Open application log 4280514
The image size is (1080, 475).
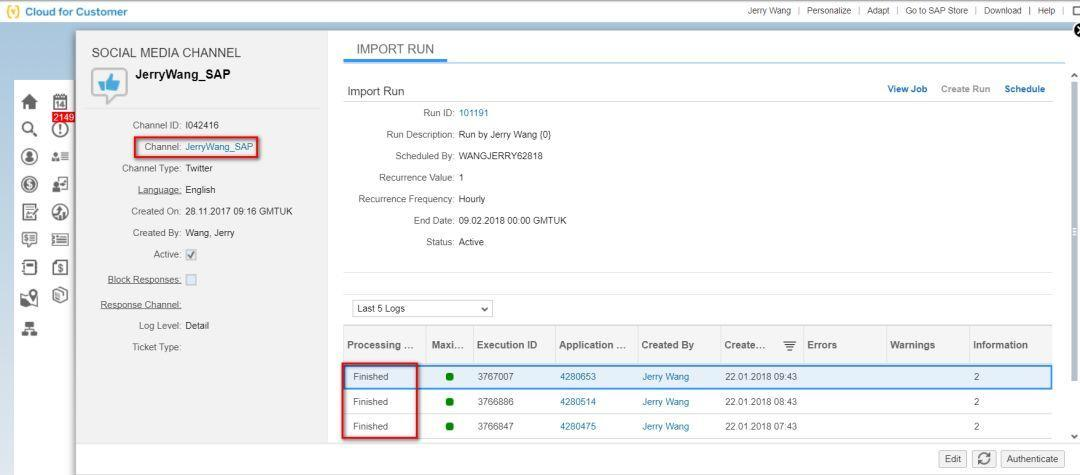click(577, 402)
